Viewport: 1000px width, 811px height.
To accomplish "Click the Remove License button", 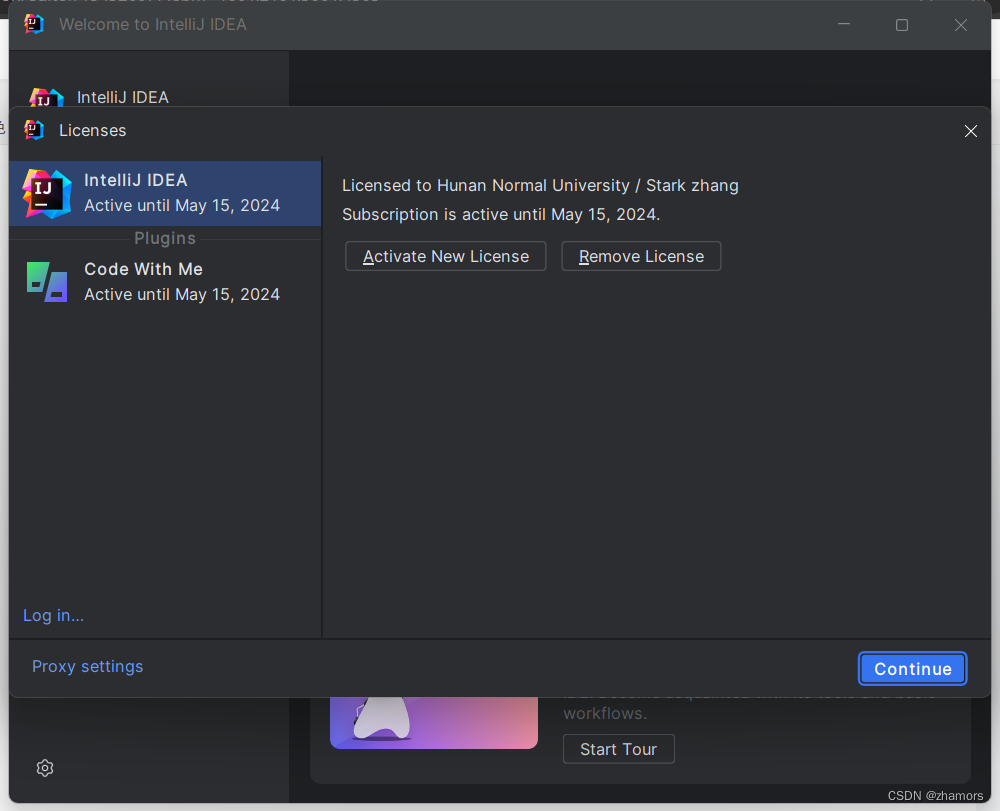I will (x=641, y=256).
